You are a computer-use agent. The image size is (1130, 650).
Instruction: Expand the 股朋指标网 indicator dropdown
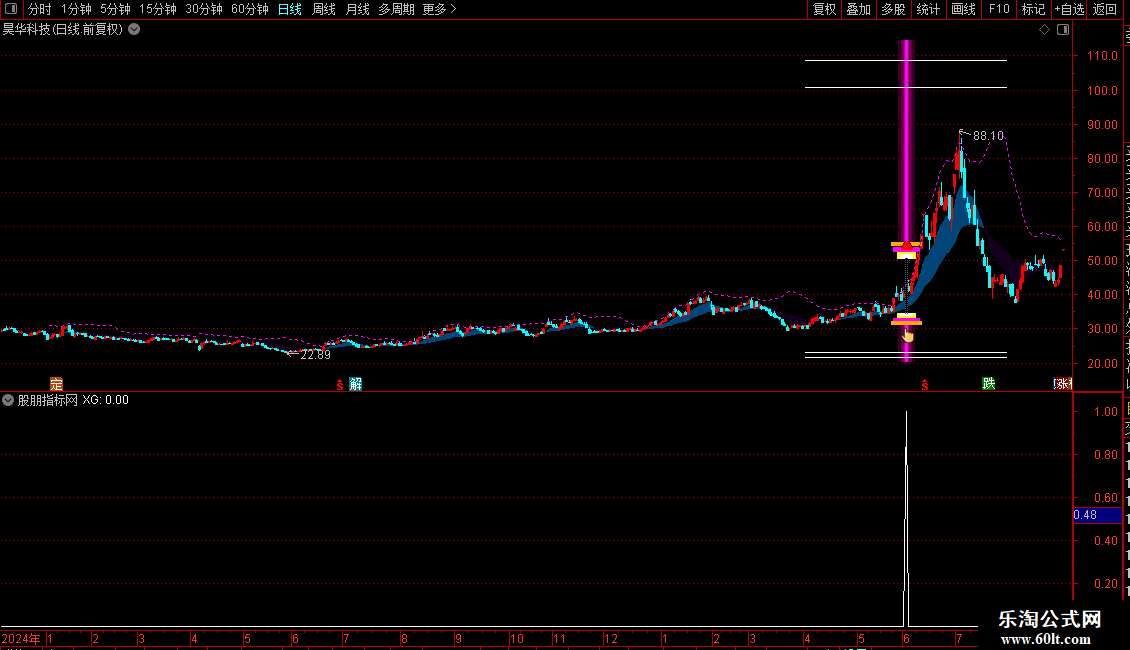point(8,400)
